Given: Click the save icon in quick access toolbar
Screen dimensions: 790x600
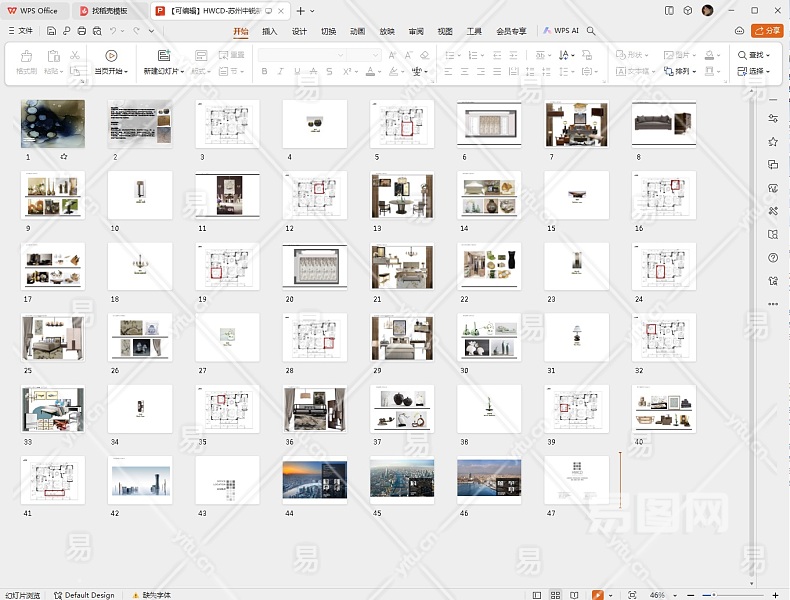Looking at the screenshot, I should coord(53,31).
